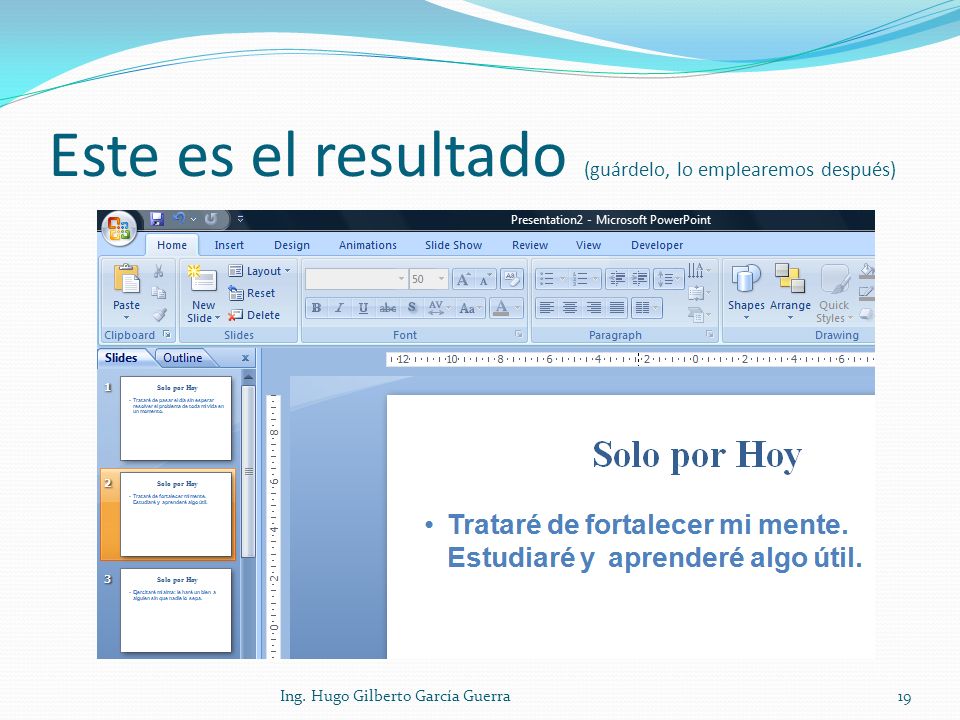Switch to the View tab
Viewport: 960px width, 720px height.
pos(588,245)
